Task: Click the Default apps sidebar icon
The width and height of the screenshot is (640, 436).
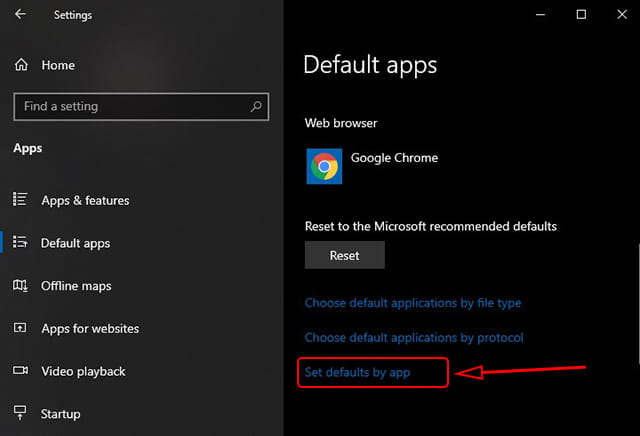Action: 20,243
